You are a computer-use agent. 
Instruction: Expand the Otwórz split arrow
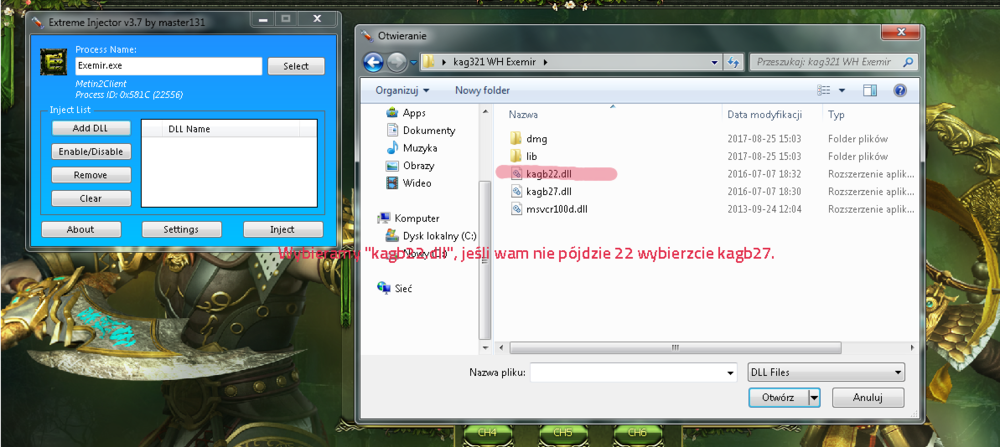(x=813, y=397)
